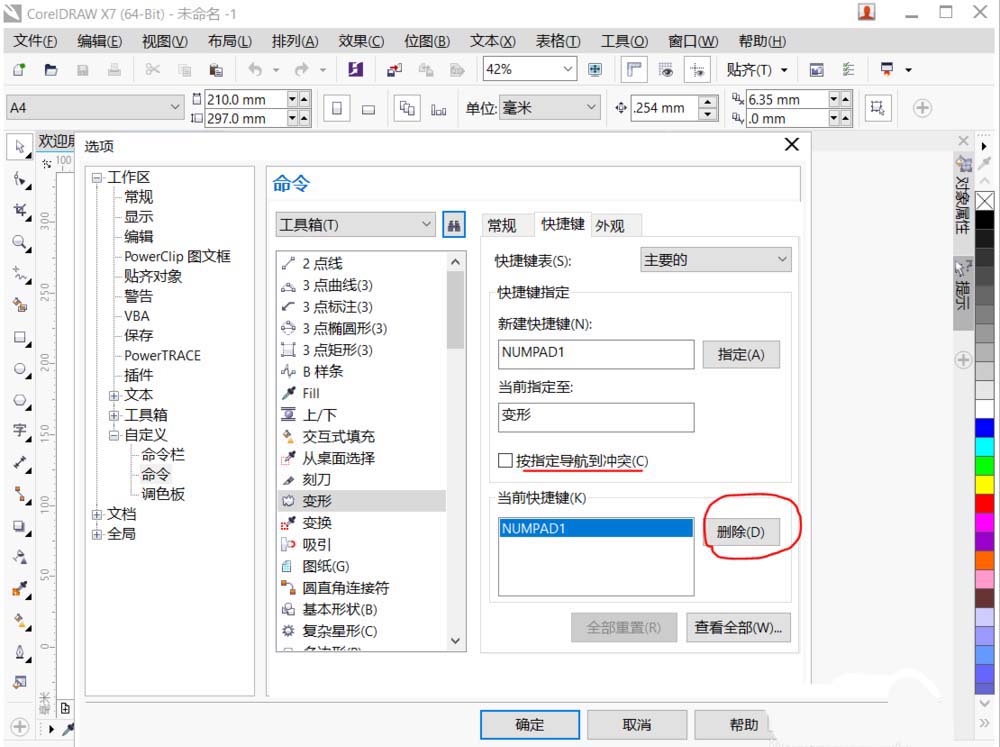Viewport: 1000px width, 747px height.
Task: Click the 删除 delete shortcut button
Action: 740,531
